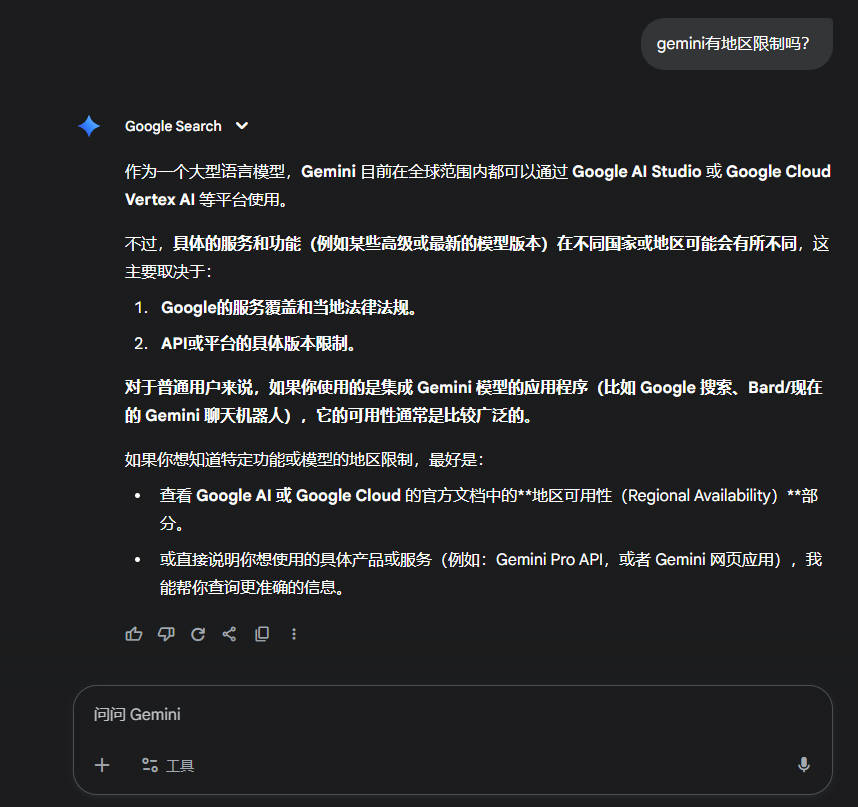Image resolution: width=858 pixels, height=807 pixels.
Task: Open the 工具 tools menu
Action: 168,765
